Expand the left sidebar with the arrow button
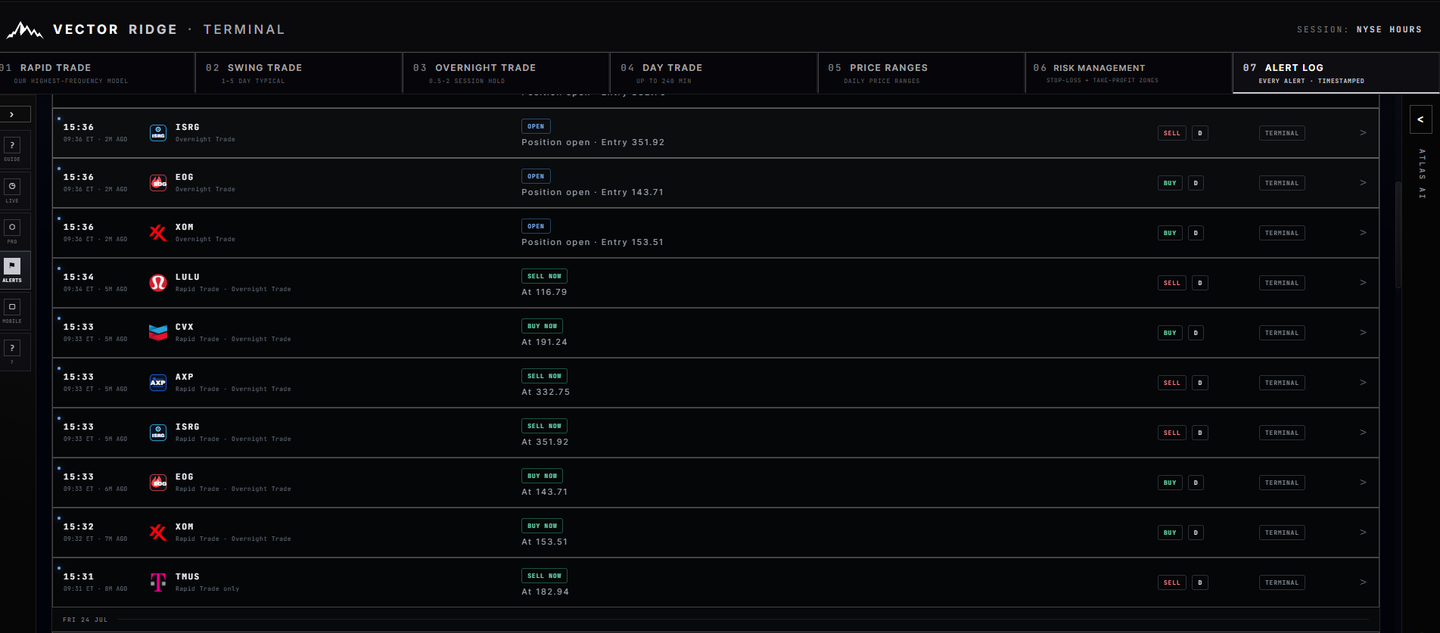 coord(12,115)
